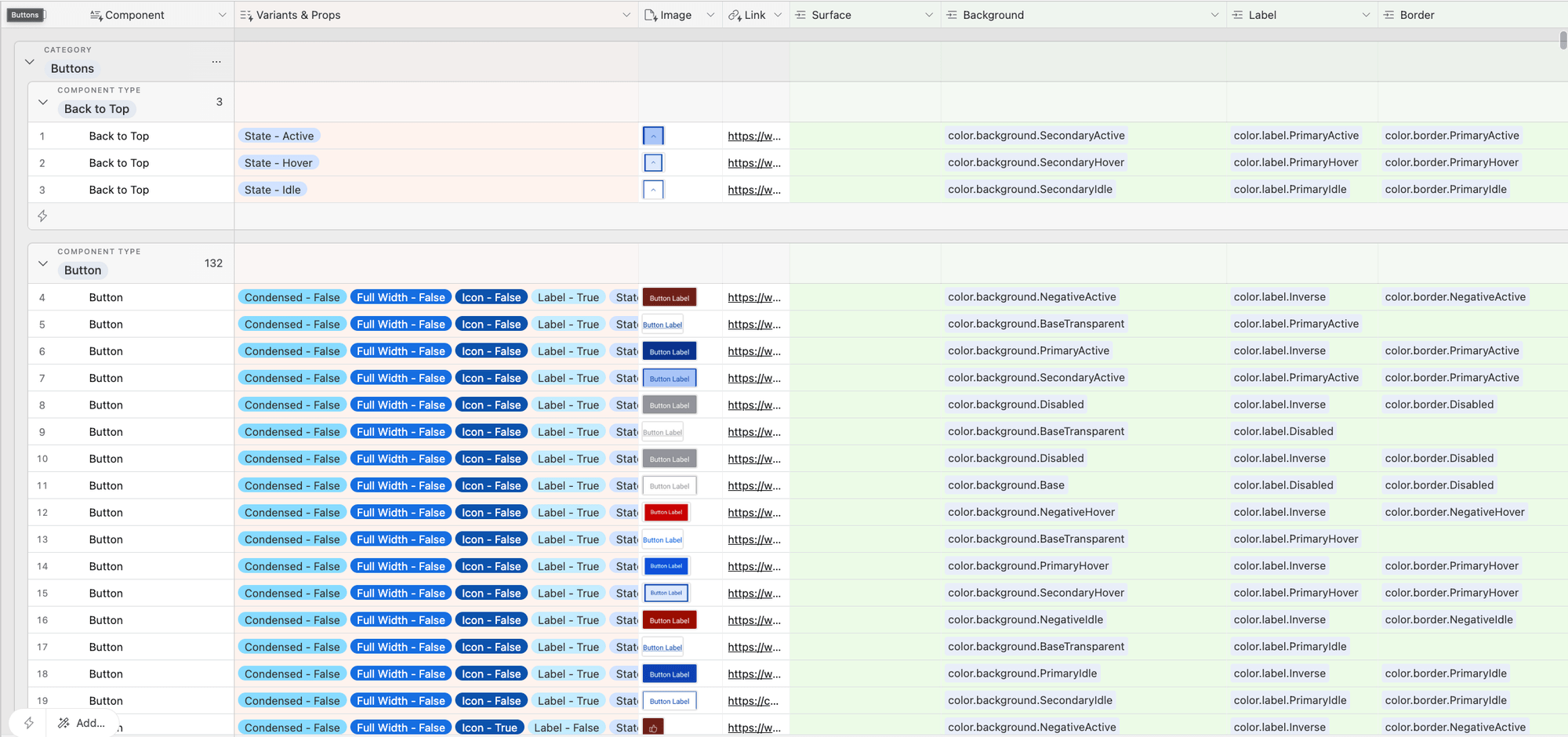Select row 16 by its row number
The height and width of the screenshot is (737, 1568).
click(42, 620)
